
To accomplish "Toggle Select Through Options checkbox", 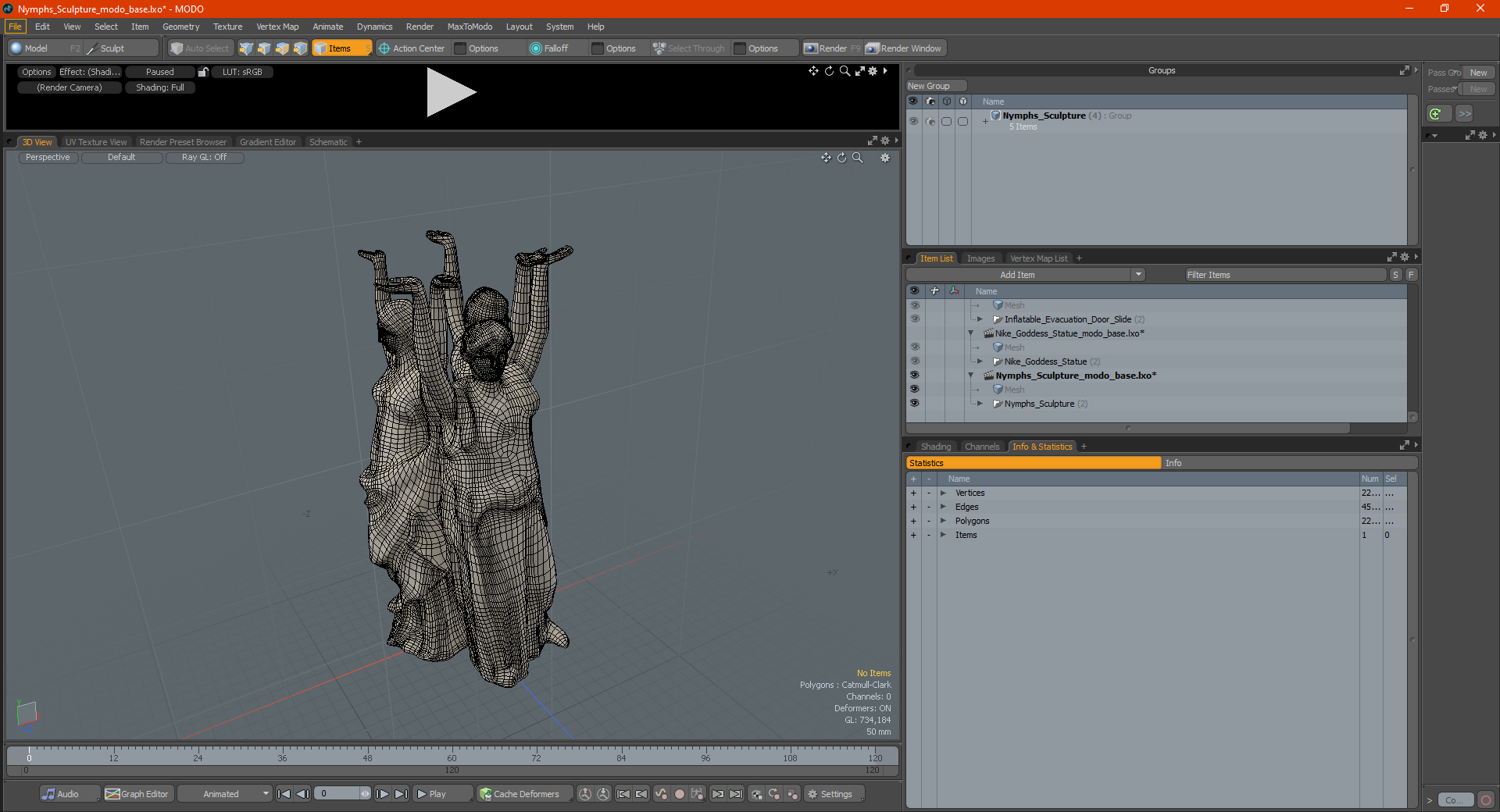I will (x=740, y=48).
